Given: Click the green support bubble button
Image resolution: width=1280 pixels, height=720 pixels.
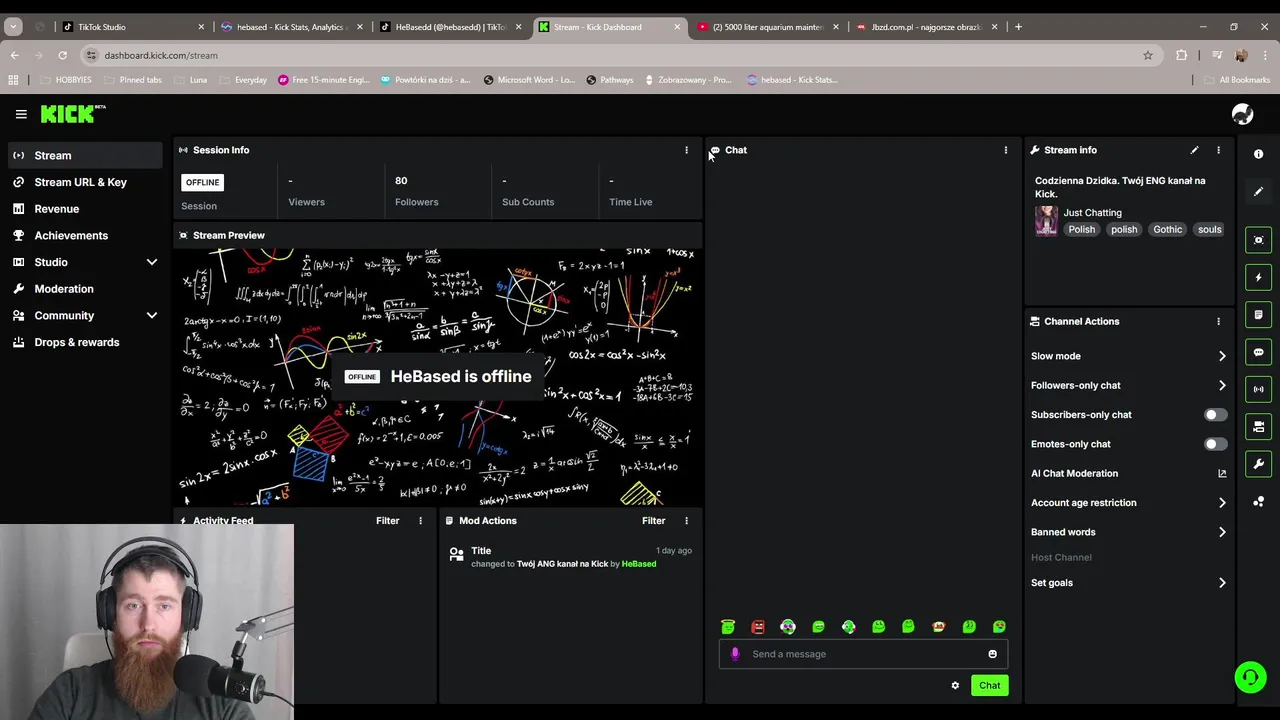Looking at the screenshot, I should point(1250,677).
